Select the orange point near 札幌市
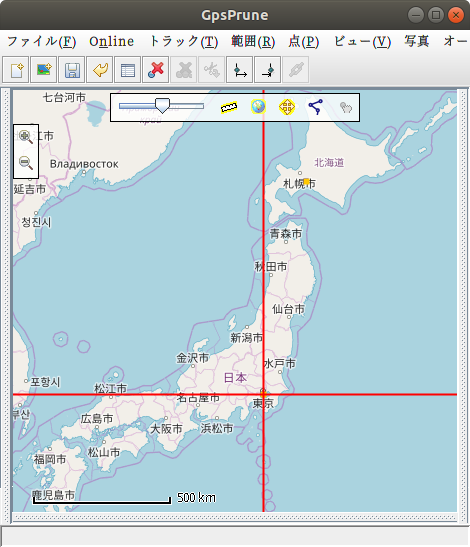The image size is (470, 547). click(x=306, y=182)
